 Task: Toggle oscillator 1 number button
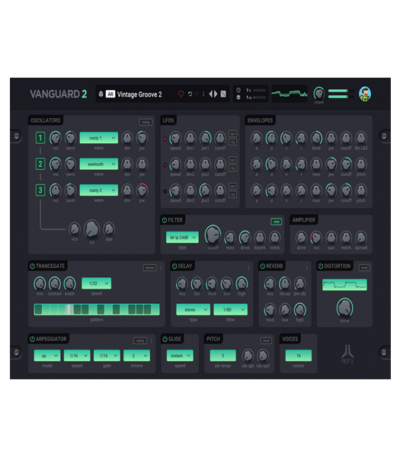pyautogui.click(x=40, y=138)
